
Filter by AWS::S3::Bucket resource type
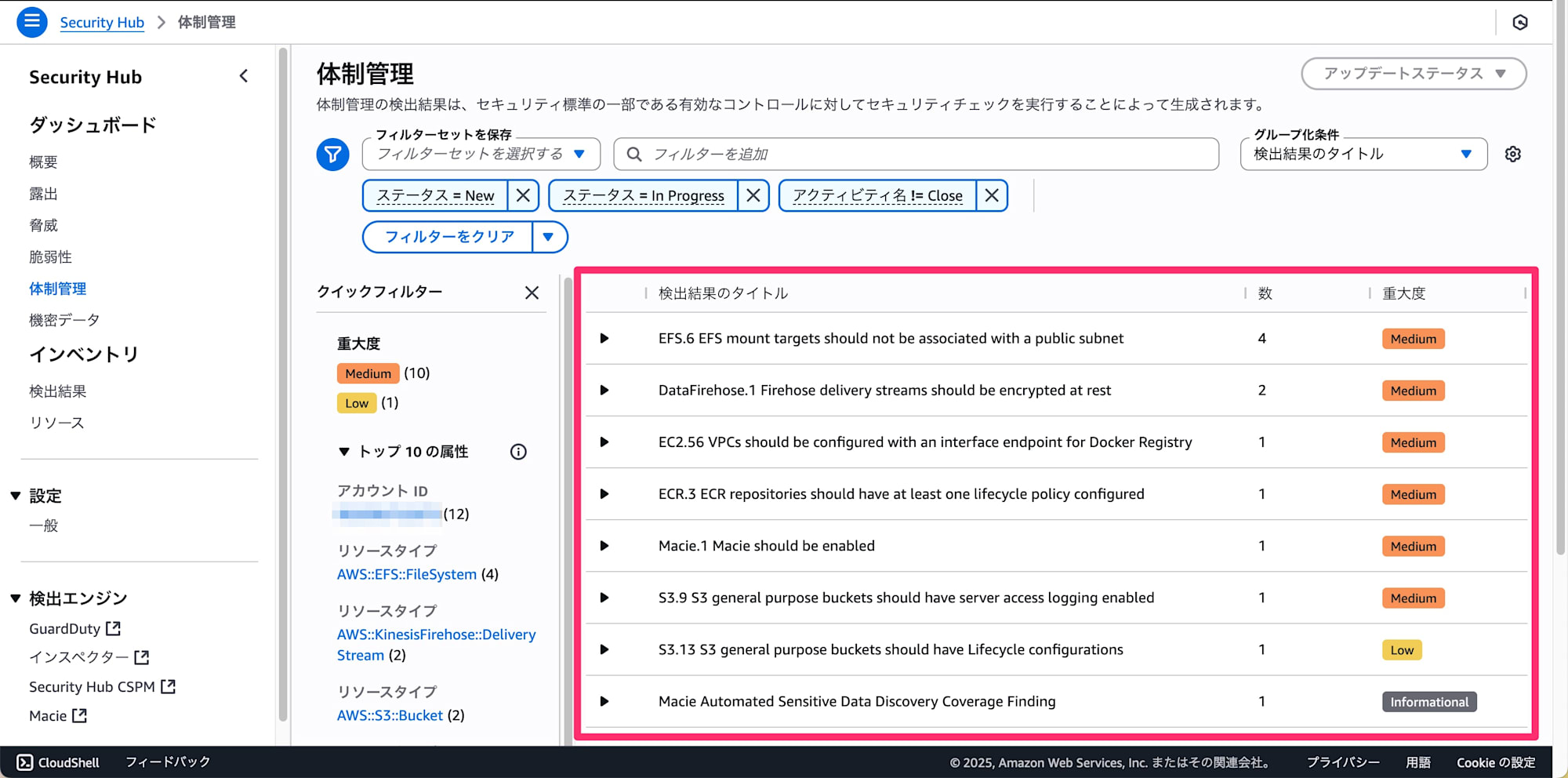click(x=390, y=715)
